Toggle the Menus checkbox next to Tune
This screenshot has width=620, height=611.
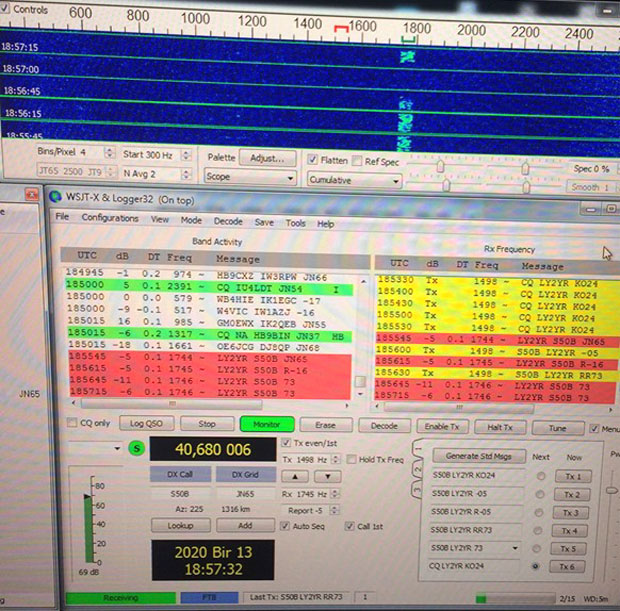[x=594, y=428]
